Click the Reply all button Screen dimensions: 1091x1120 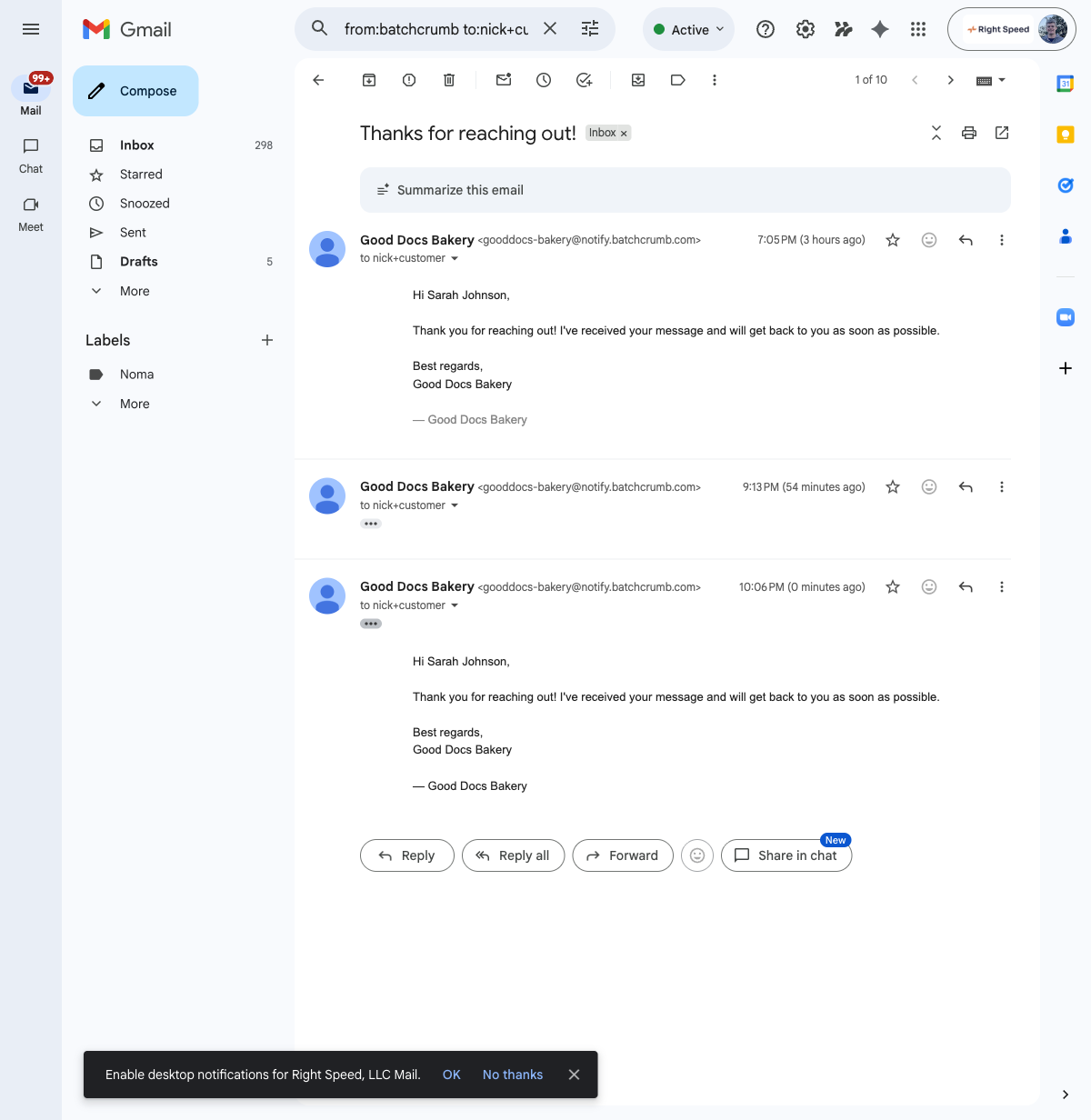pyautogui.click(x=513, y=855)
